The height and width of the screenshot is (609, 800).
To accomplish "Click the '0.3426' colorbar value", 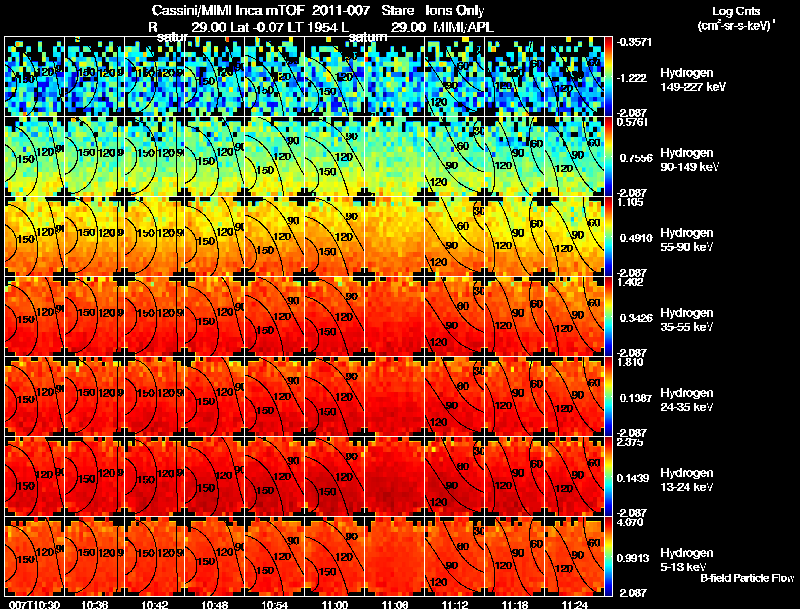I will pyautogui.click(x=636, y=318).
